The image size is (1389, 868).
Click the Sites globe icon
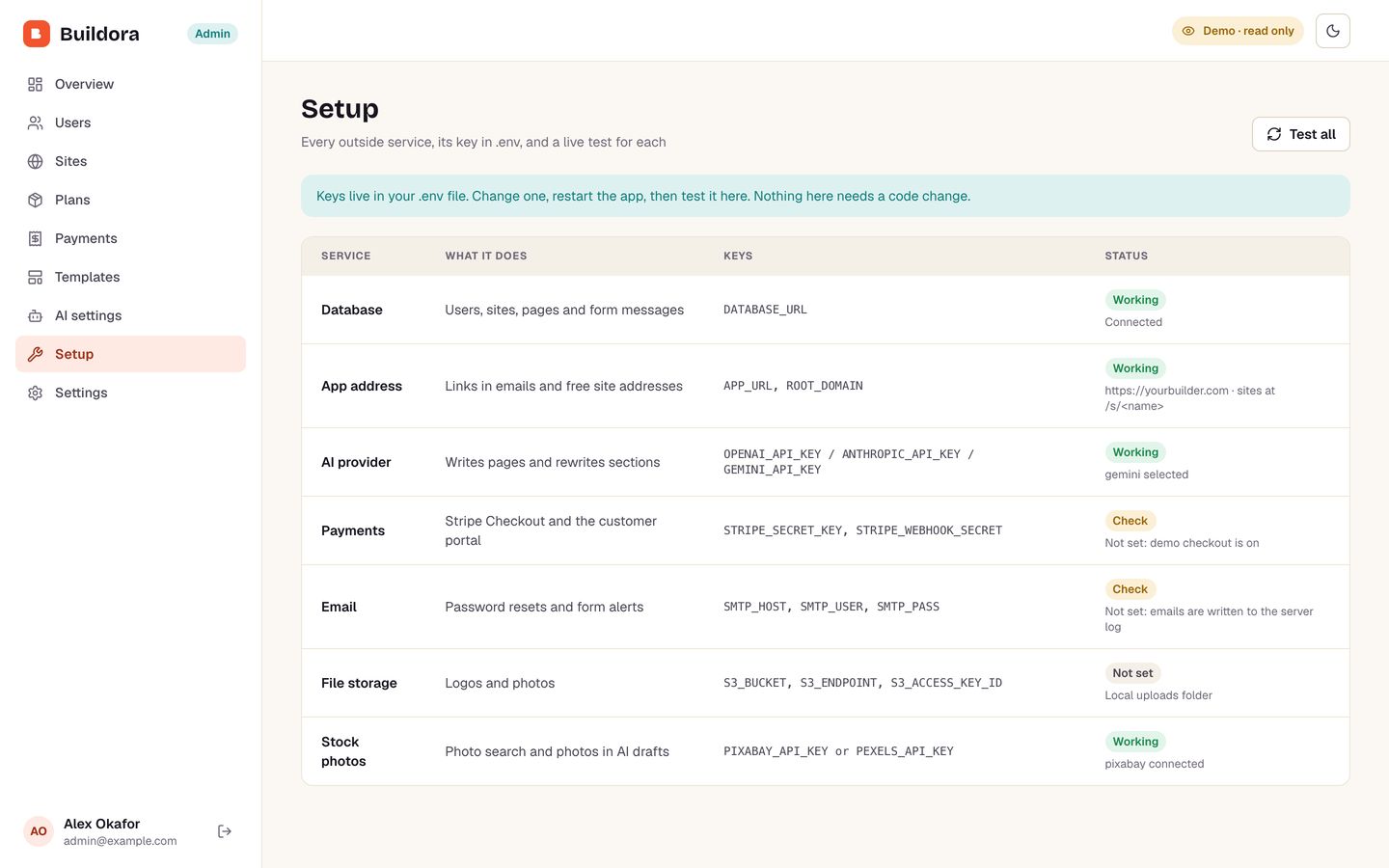tap(36, 161)
